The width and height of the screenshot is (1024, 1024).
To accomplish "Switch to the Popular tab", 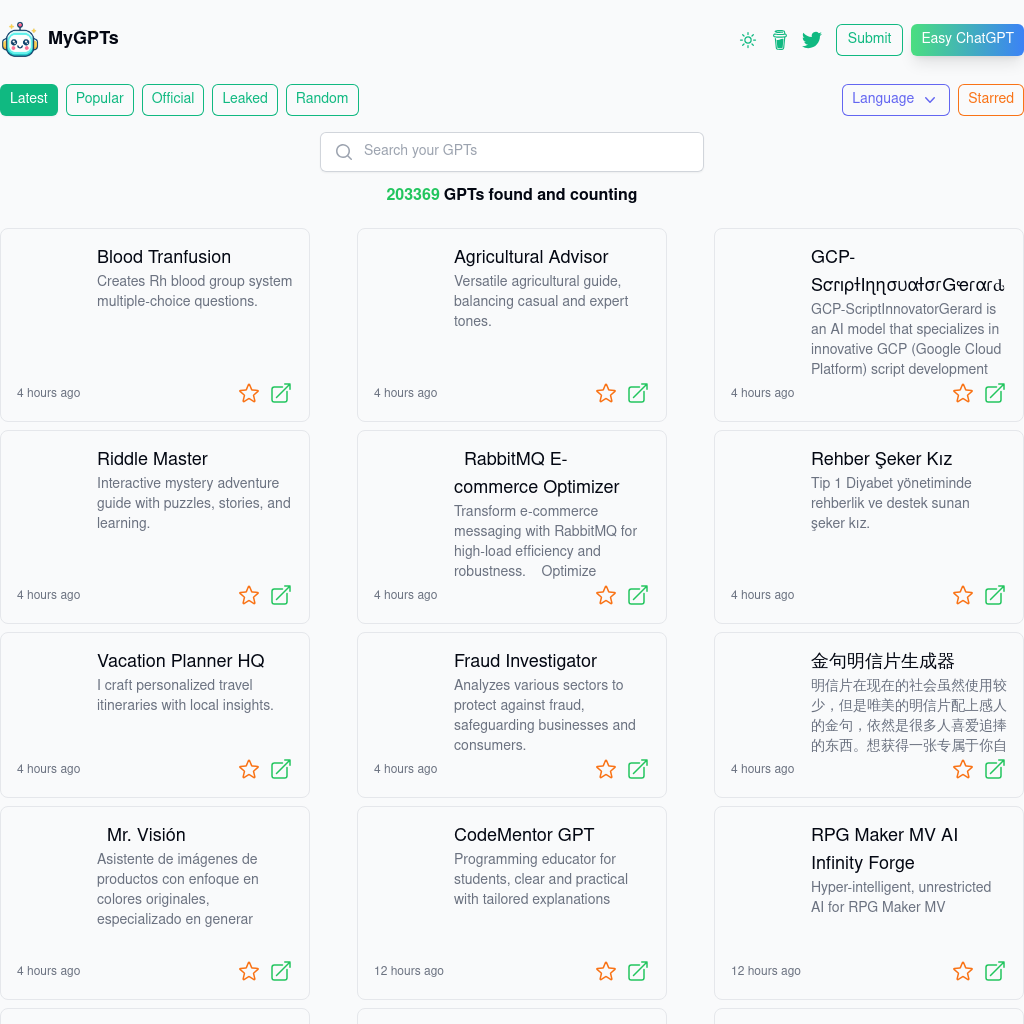I will point(100,99).
